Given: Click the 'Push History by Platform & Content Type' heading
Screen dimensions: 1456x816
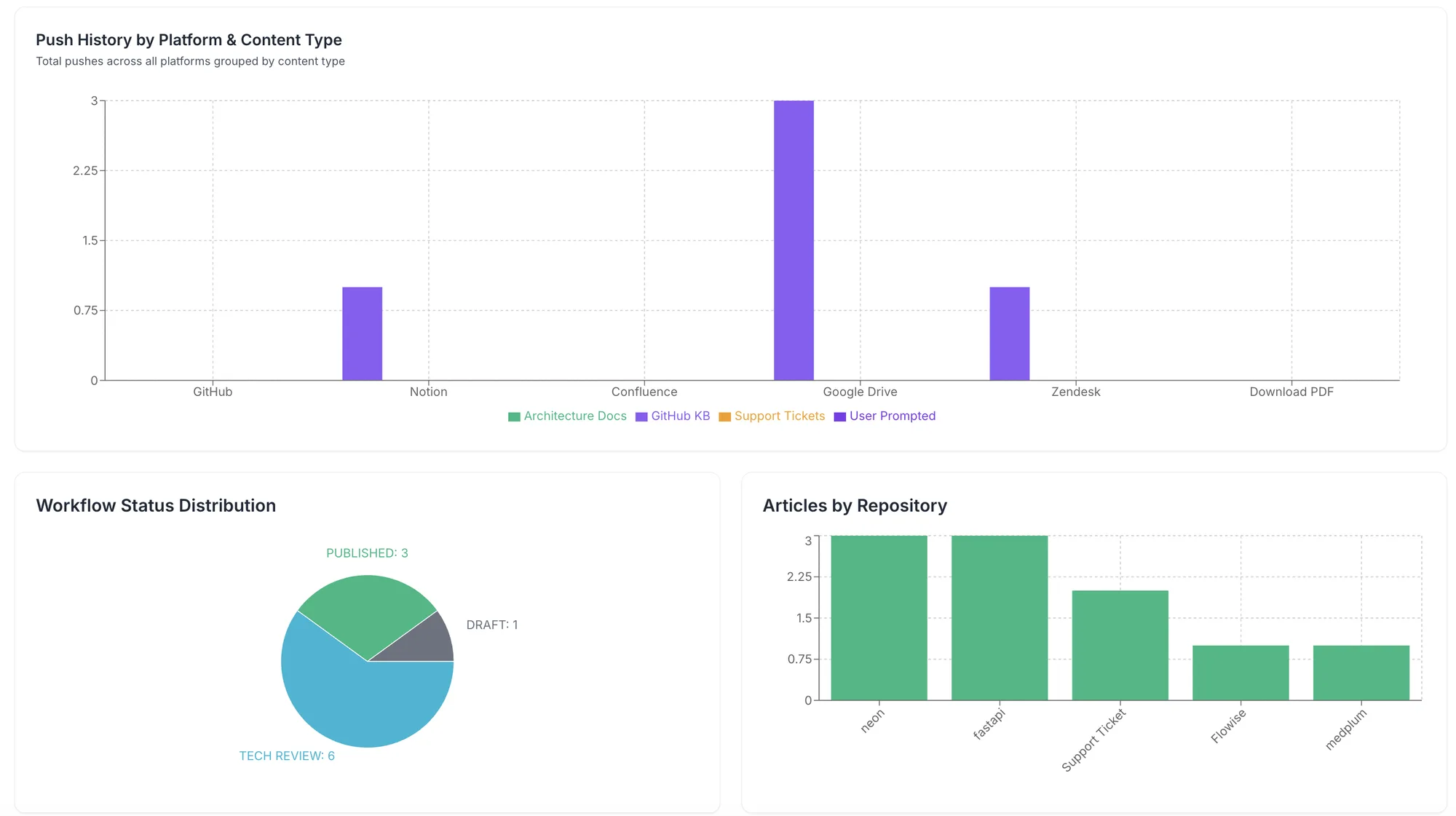Looking at the screenshot, I should [189, 40].
